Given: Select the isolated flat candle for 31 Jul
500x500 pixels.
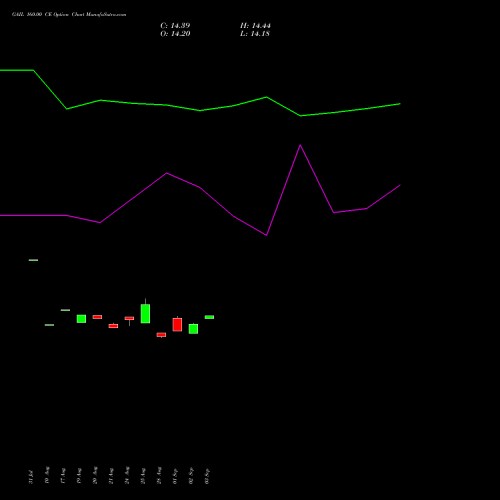Looking at the screenshot, I should [33, 260].
